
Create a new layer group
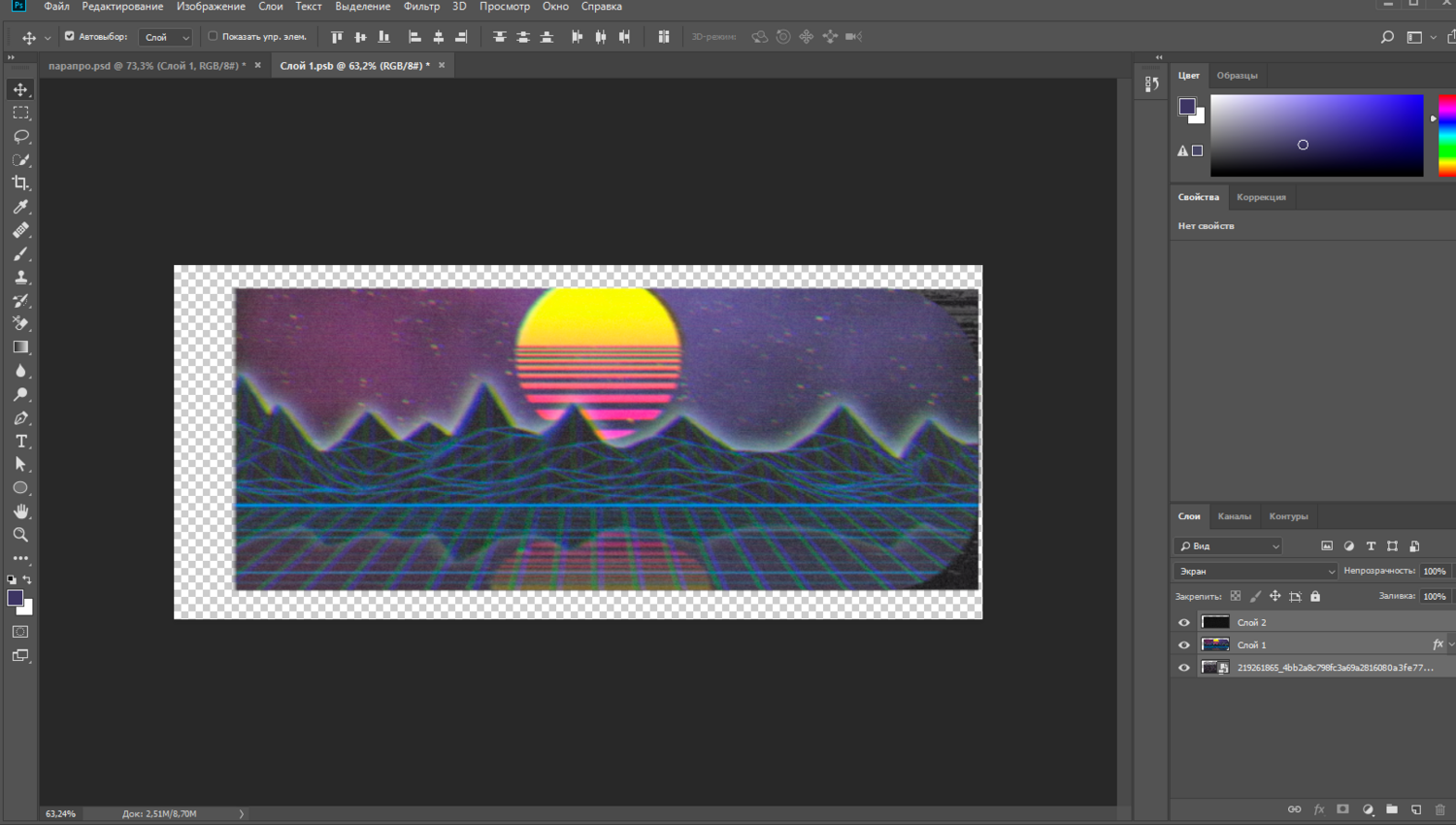(x=1392, y=809)
